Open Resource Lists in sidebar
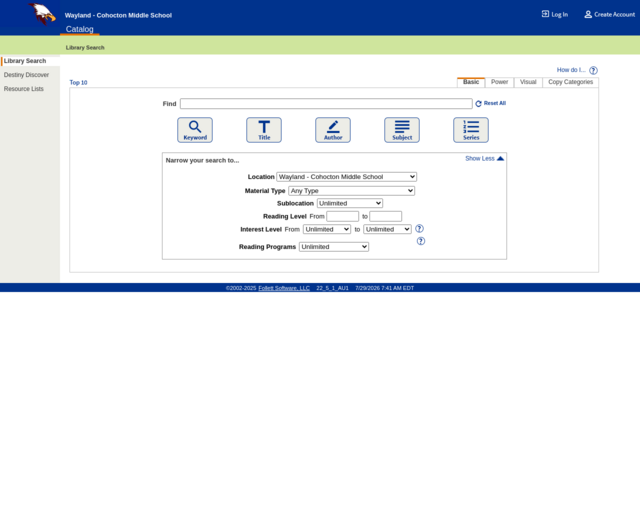This screenshot has height=512, width=640. 24,89
